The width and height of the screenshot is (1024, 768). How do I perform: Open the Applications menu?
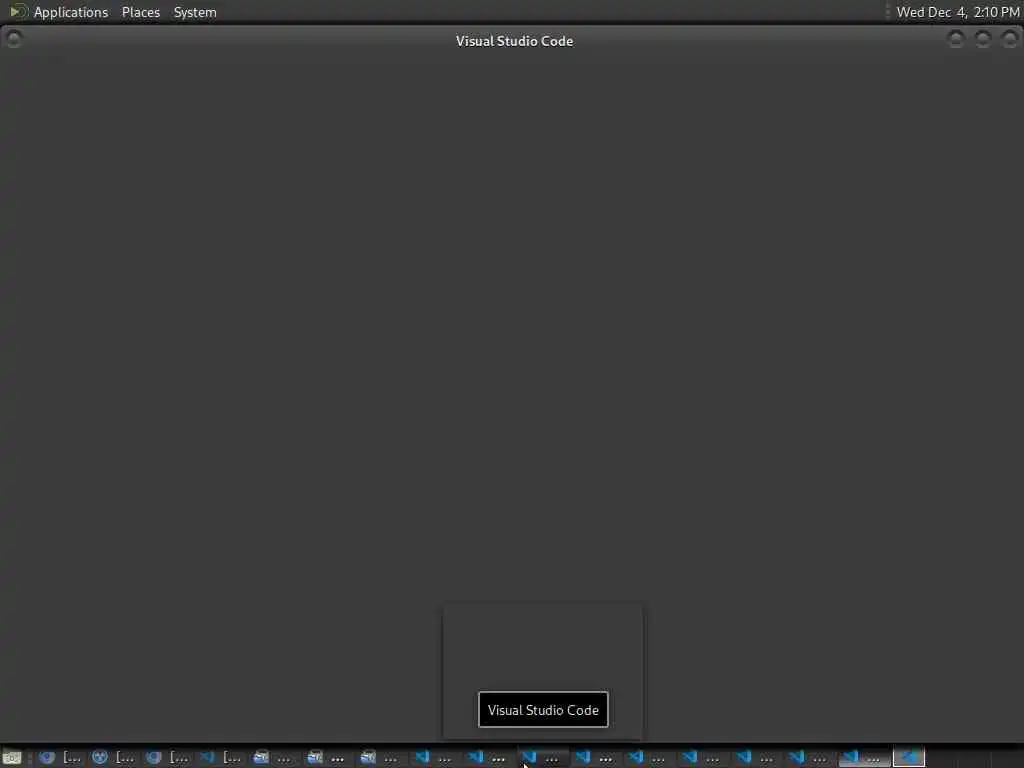point(71,12)
